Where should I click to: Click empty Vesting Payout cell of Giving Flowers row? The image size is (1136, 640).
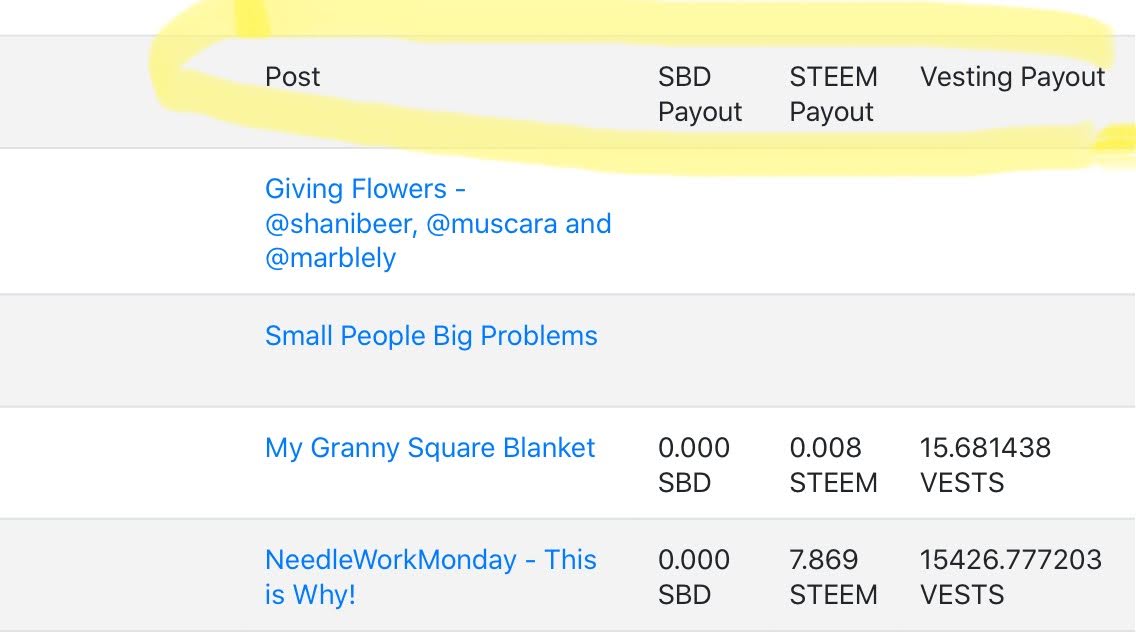coord(1020,222)
